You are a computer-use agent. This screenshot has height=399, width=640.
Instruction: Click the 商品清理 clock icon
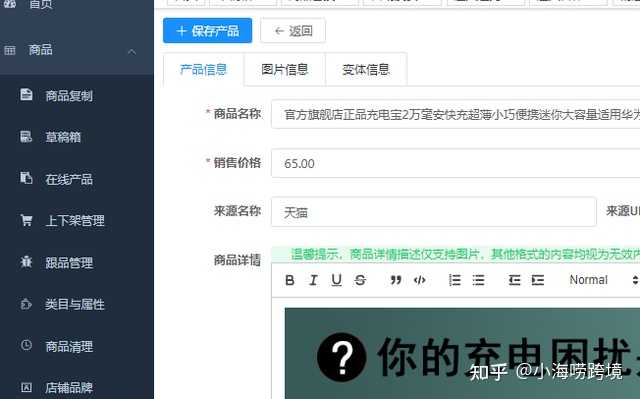[26, 345]
